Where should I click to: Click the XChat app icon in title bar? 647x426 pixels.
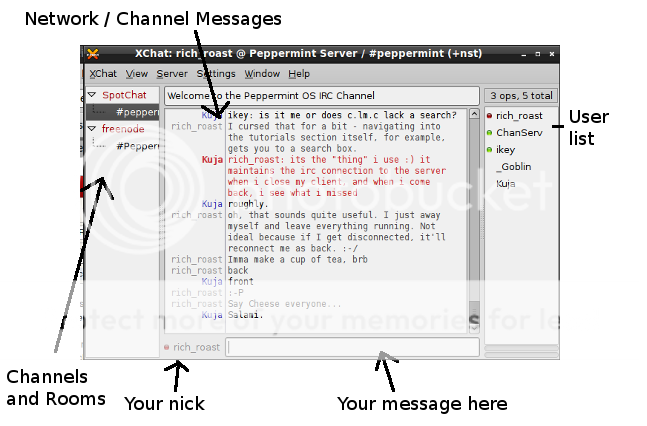pos(93,54)
